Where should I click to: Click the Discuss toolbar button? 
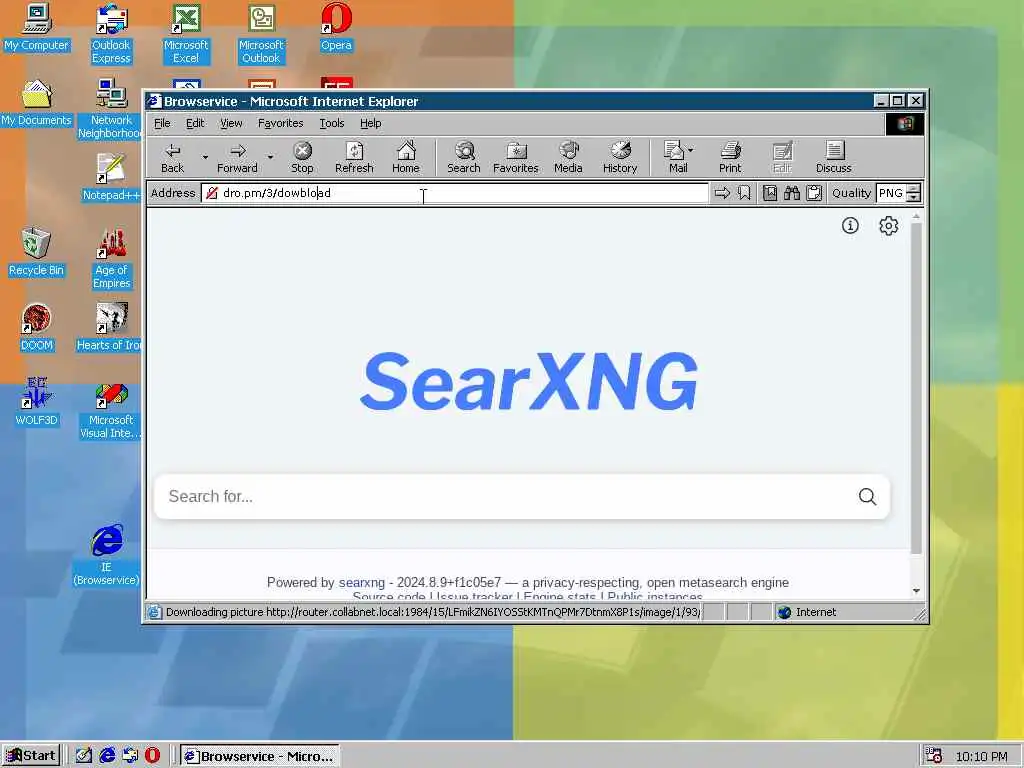click(833, 157)
